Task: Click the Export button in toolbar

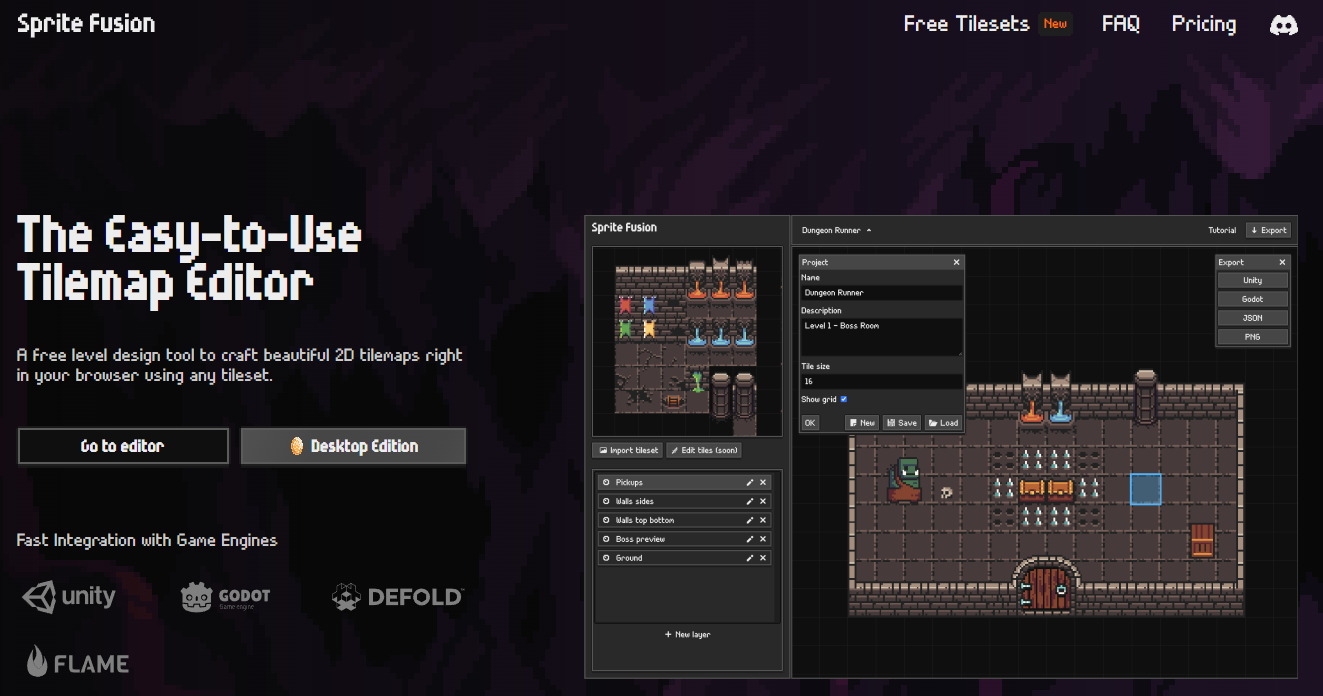Action: click(1268, 230)
